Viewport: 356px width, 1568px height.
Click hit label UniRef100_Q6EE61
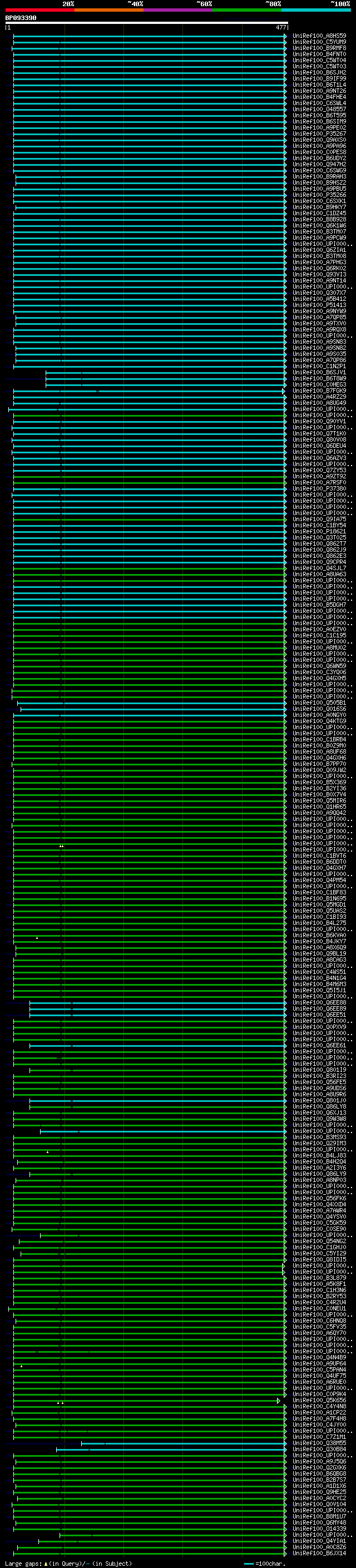[319, 1046]
